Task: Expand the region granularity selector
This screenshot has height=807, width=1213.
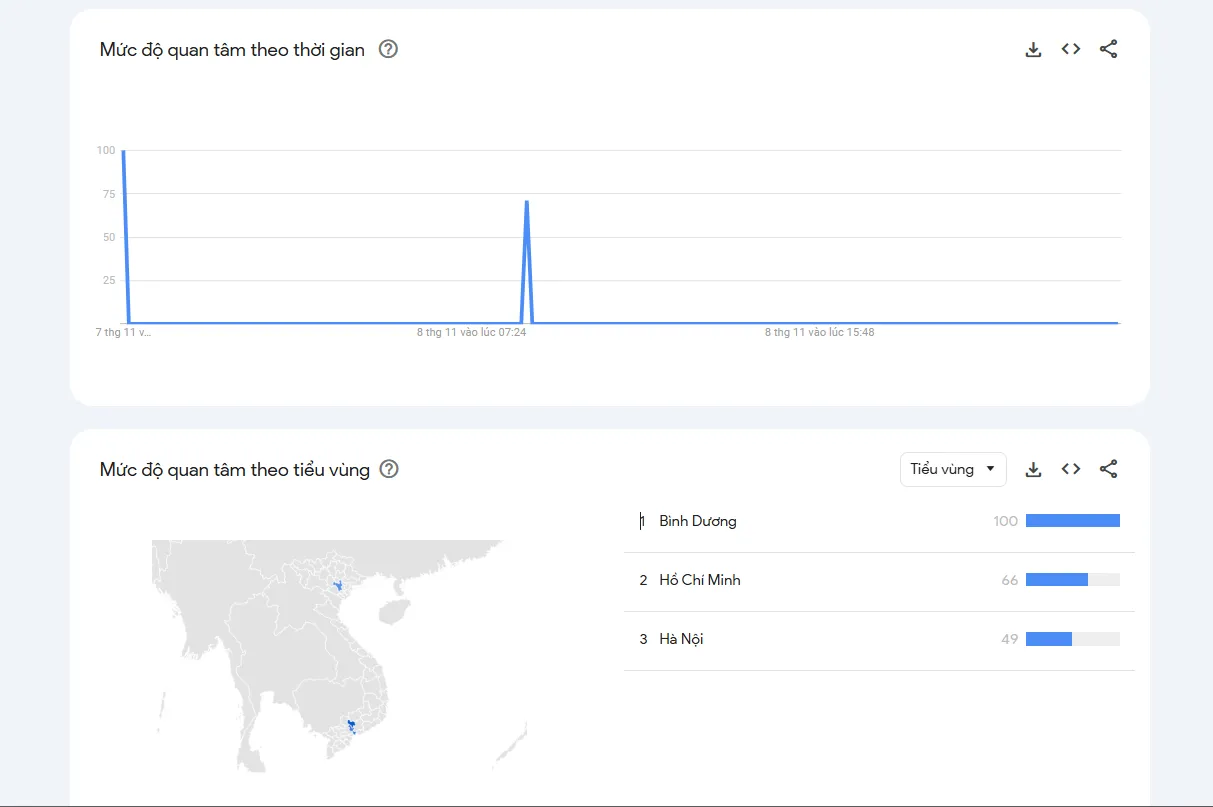Action: point(952,469)
